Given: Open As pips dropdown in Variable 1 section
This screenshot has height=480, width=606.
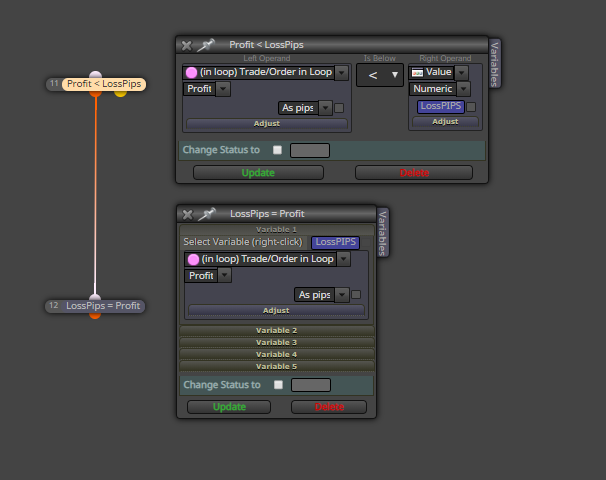Looking at the screenshot, I should (x=342, y=295).
